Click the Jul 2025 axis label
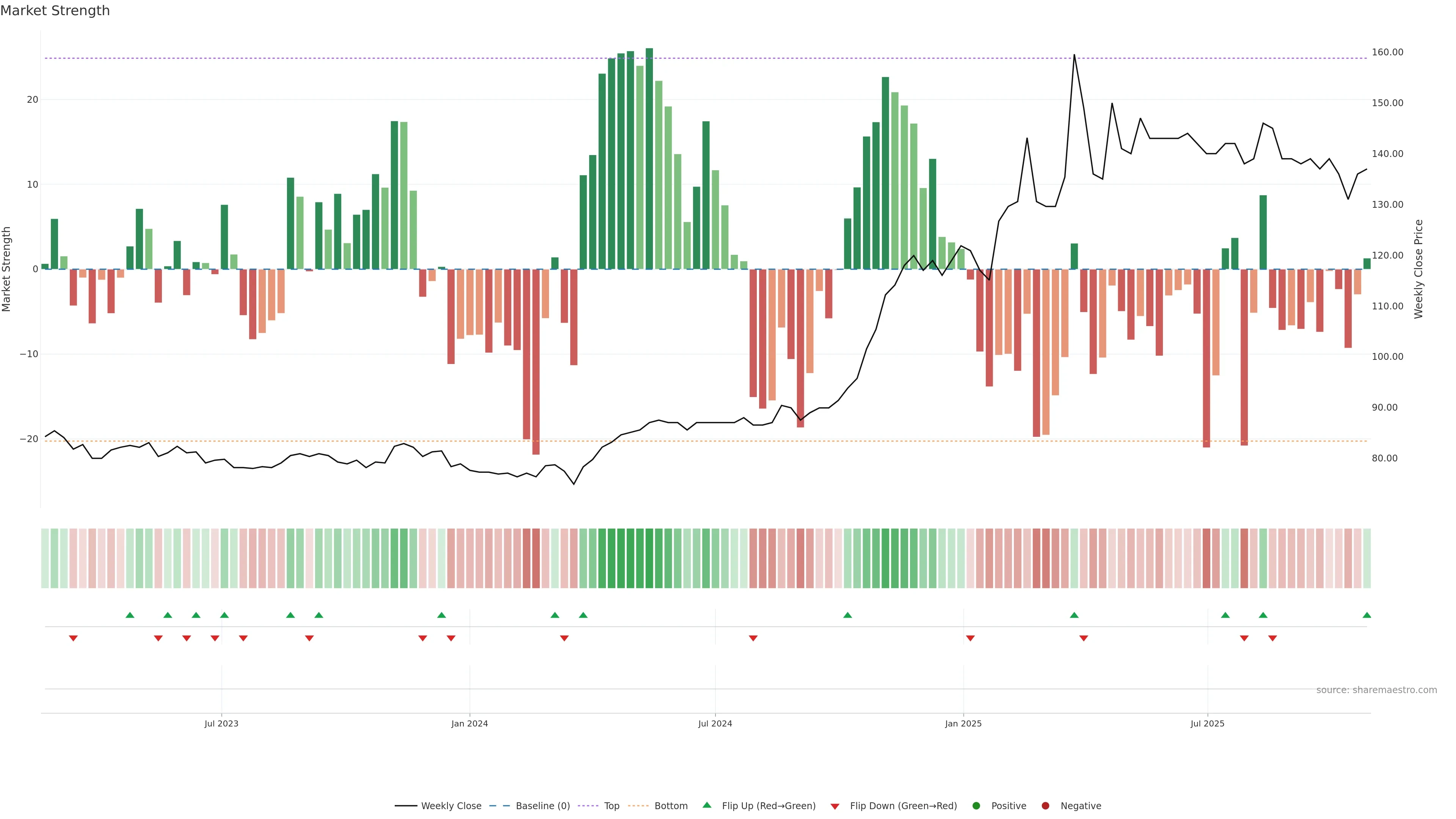1456x819 pixels. 1207,723
